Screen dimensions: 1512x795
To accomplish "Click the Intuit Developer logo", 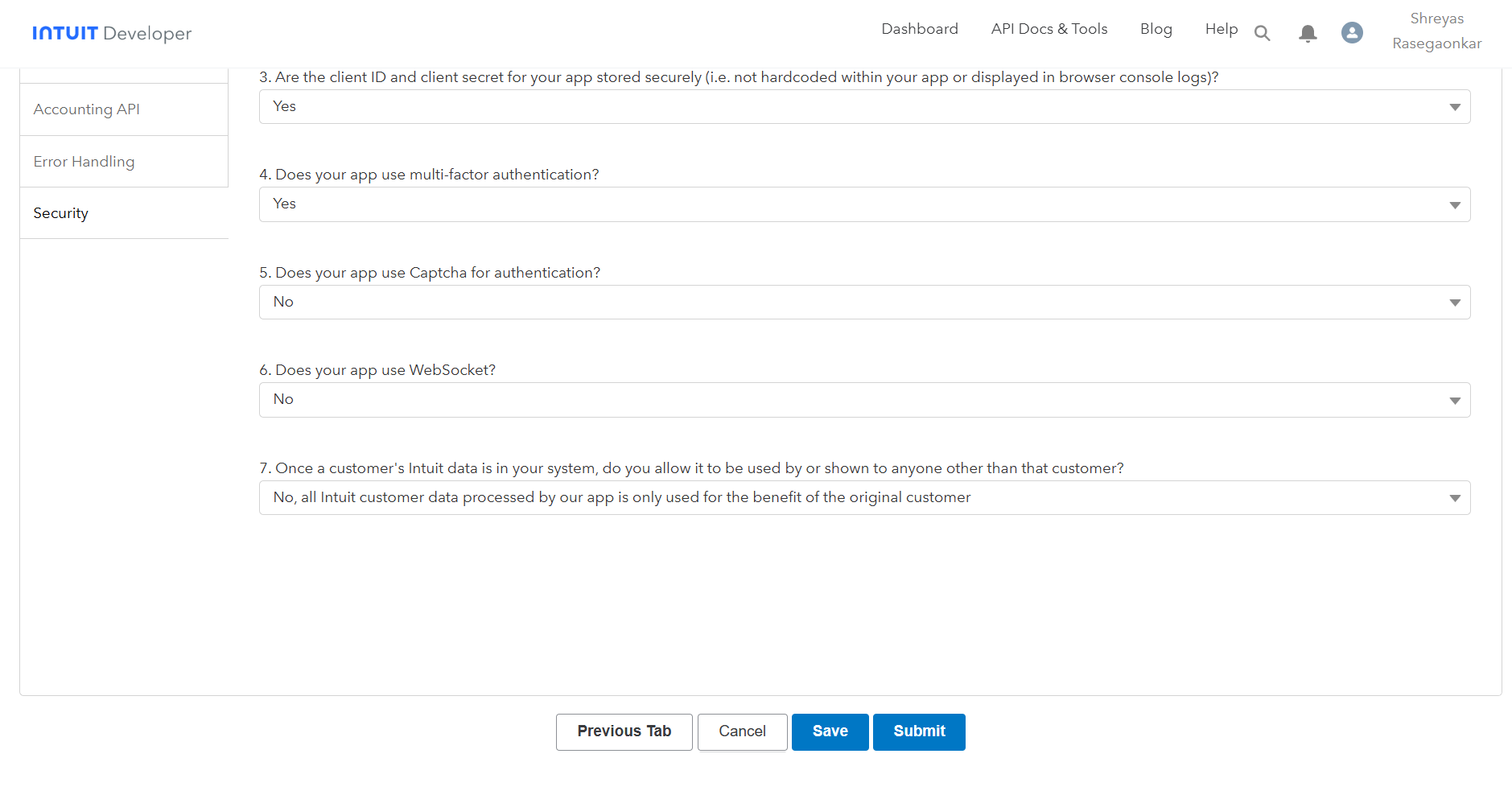I will pos(112,33).
